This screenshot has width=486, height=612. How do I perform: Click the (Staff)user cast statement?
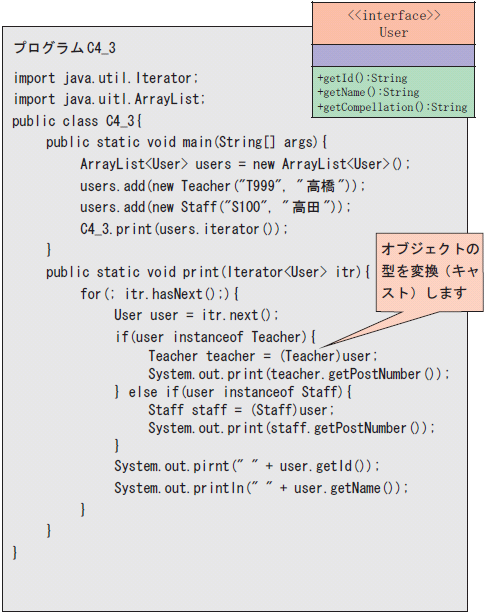[x=241, y=410]
